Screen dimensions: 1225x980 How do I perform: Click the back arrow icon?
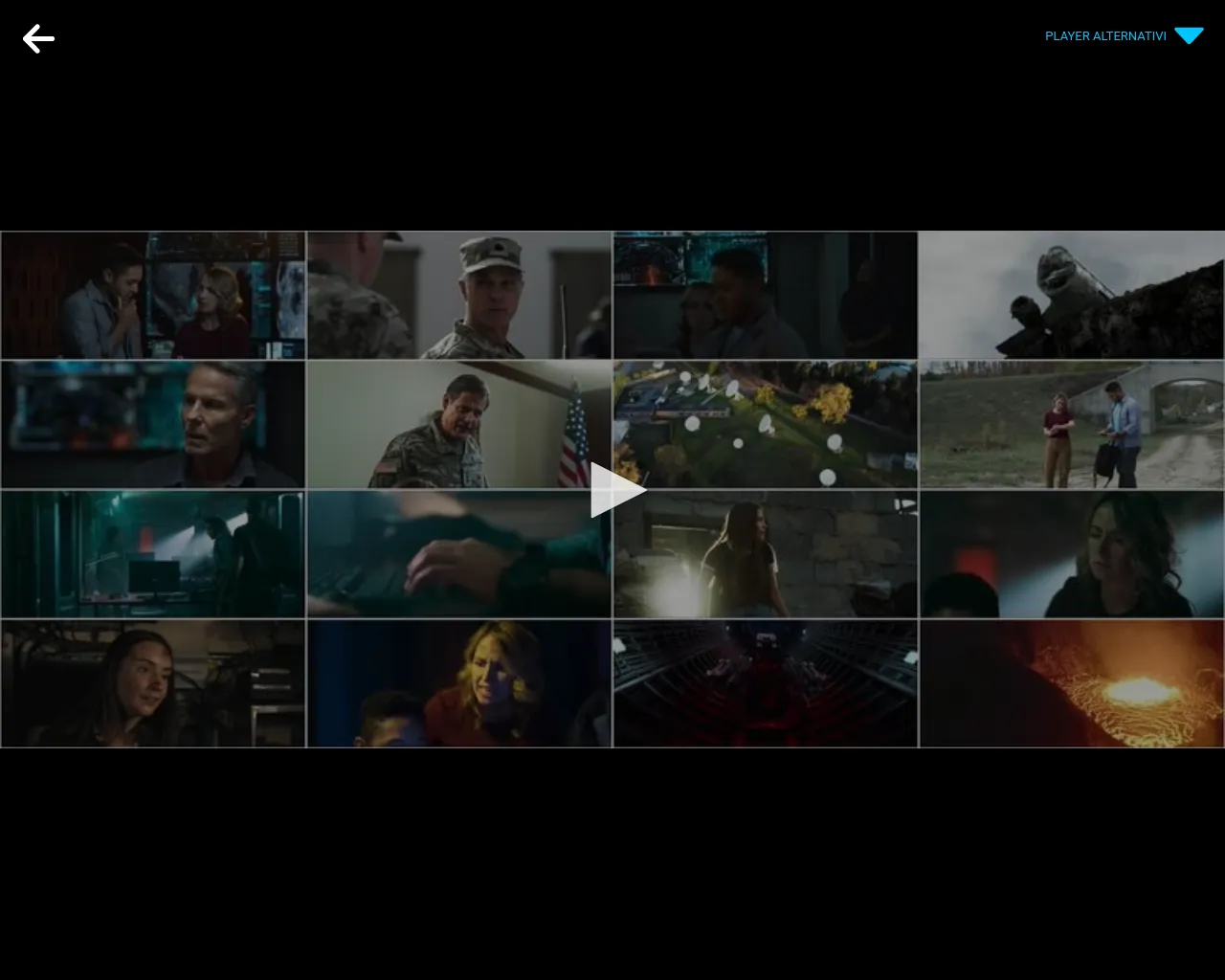[38, 39]
